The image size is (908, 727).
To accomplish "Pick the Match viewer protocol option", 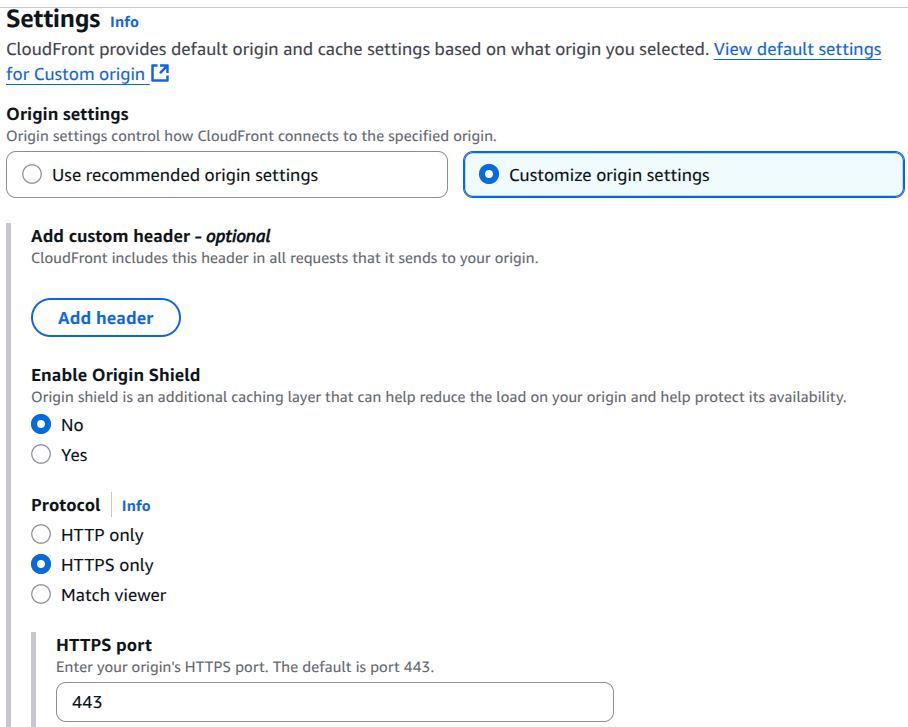I will click(x=41, y=595).
